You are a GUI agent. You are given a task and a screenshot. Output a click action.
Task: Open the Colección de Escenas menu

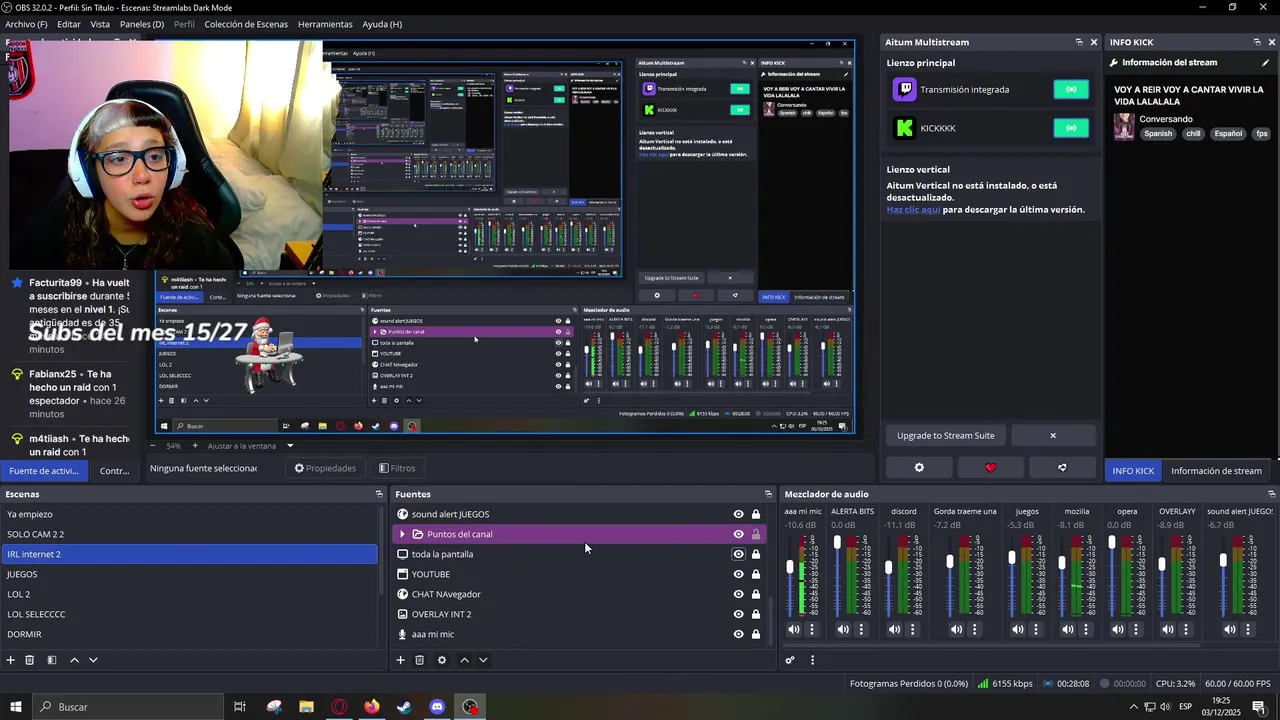(x=246, y=24)
